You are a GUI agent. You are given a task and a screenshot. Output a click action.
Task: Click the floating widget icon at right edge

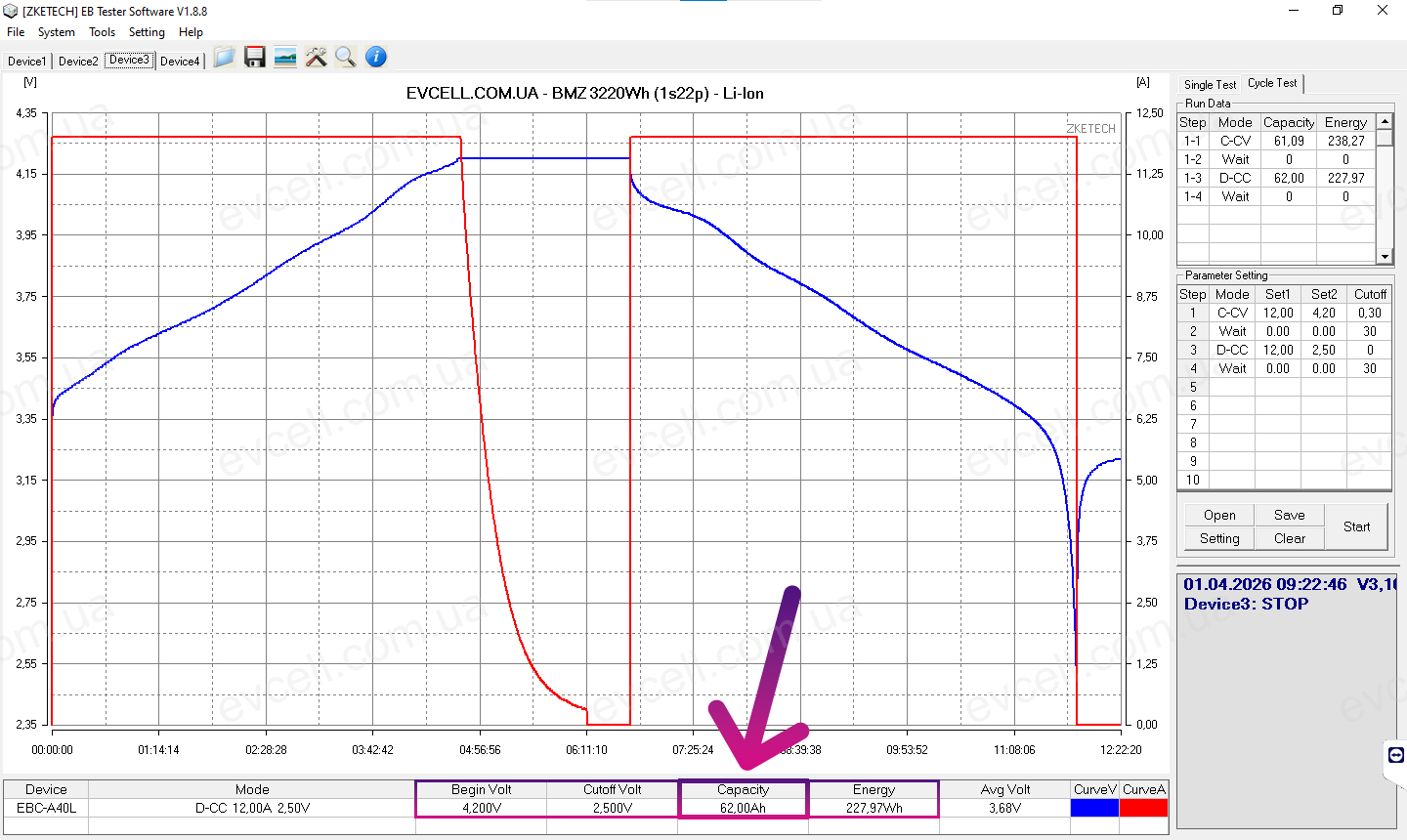point(1395,755)
